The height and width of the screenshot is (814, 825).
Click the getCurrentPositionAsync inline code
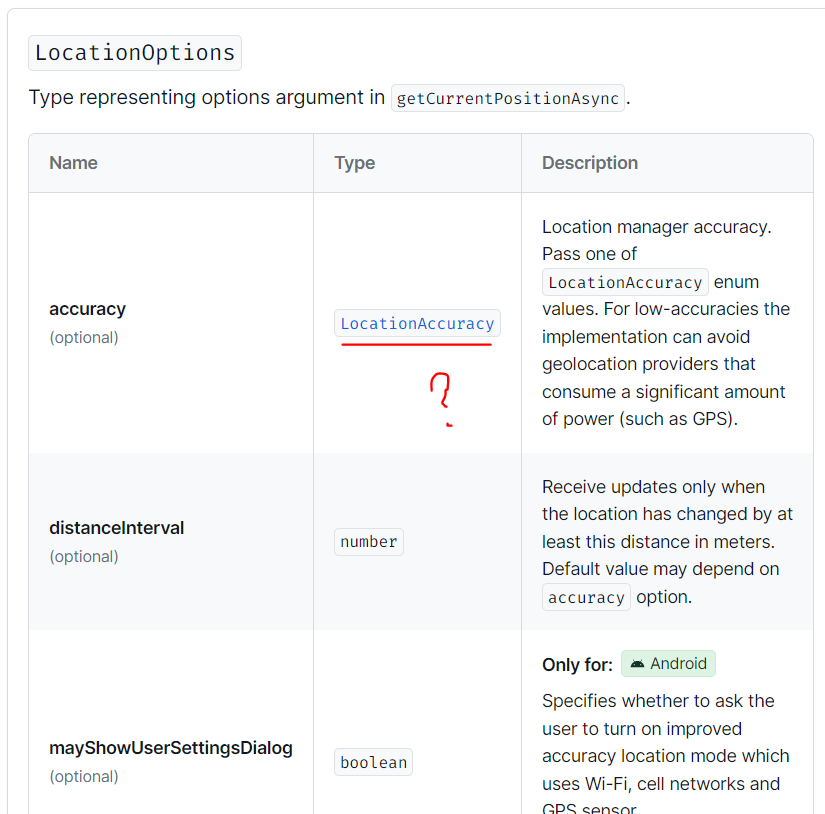point(508,98)
